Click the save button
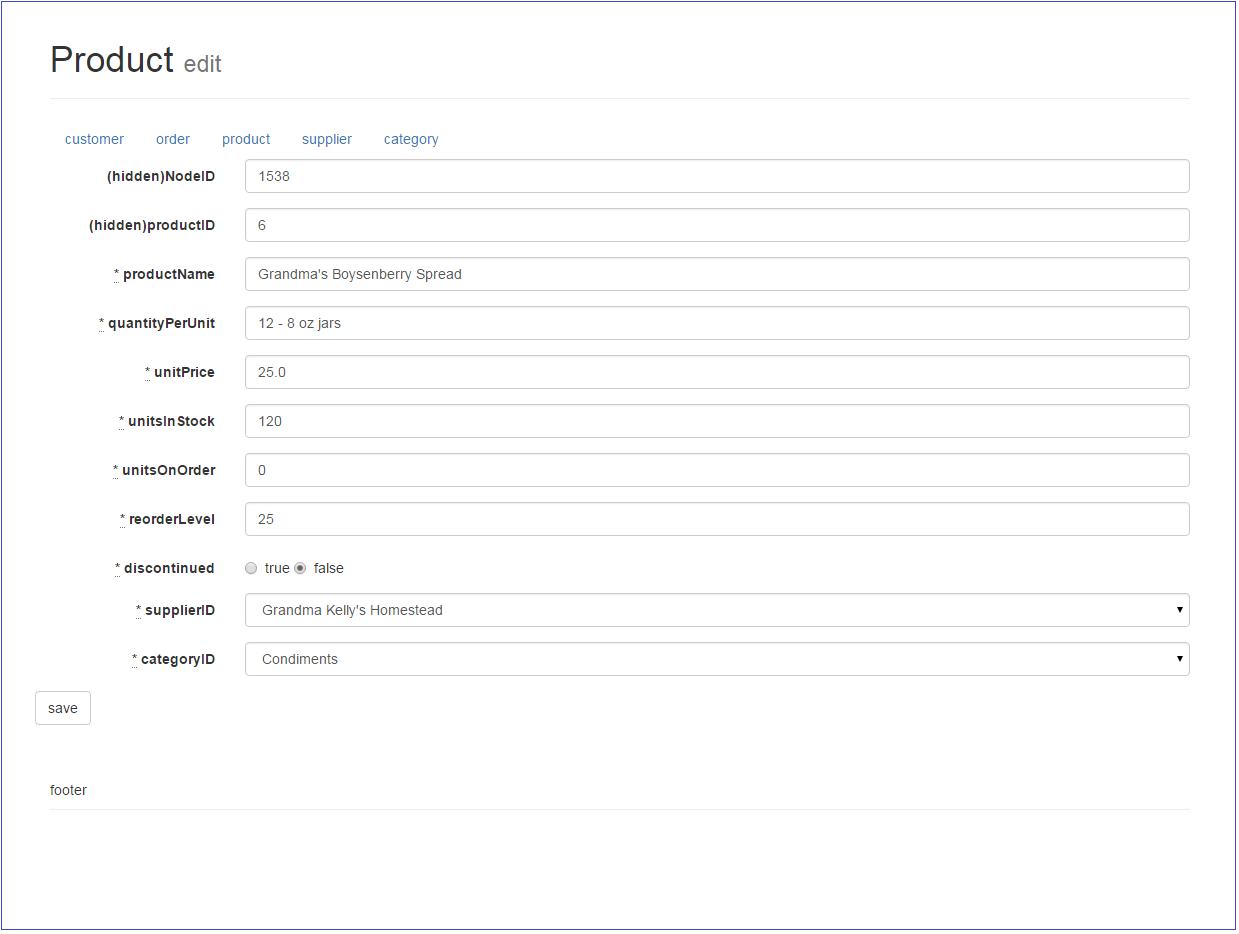1239x934 pixels. point(62,707)
